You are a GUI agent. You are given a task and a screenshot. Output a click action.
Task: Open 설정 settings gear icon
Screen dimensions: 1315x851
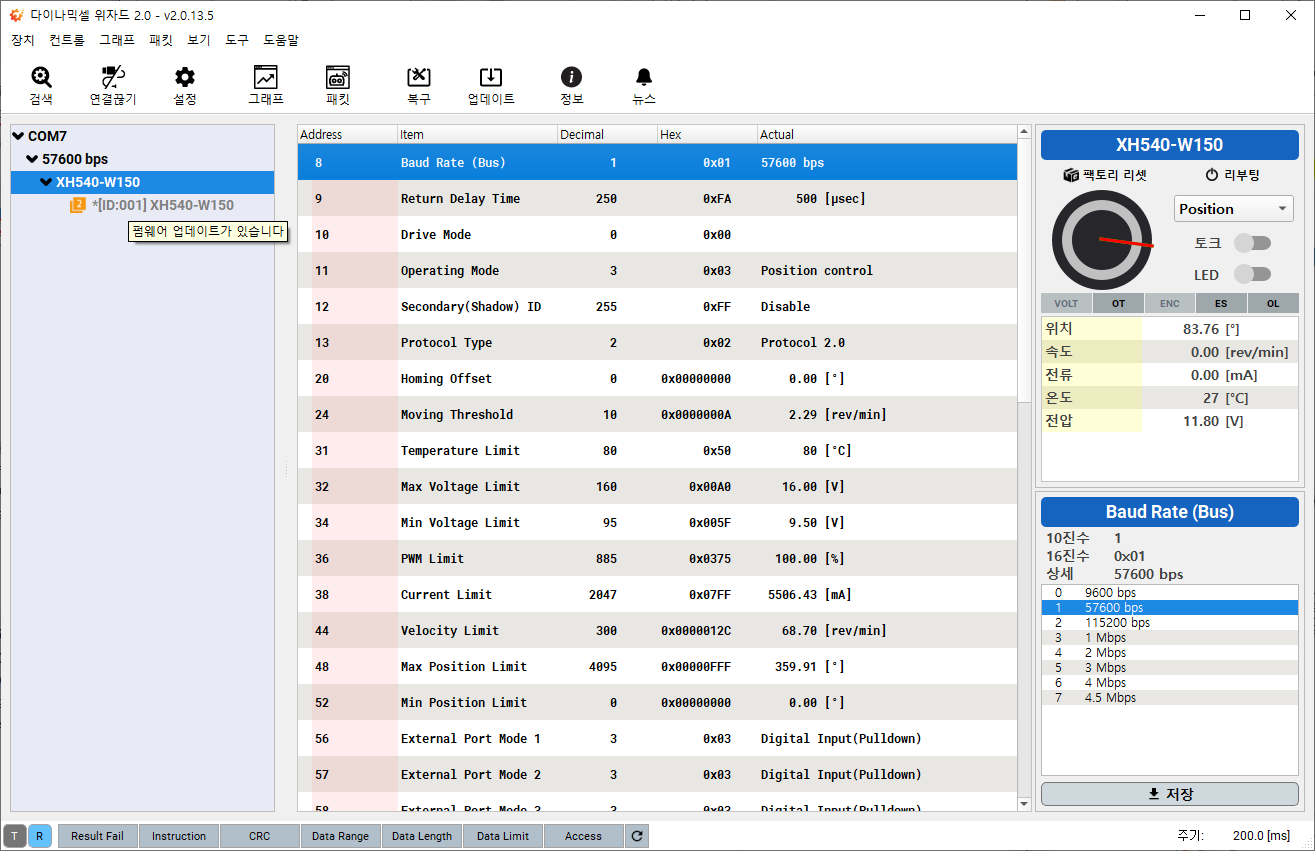click(185, 78)
